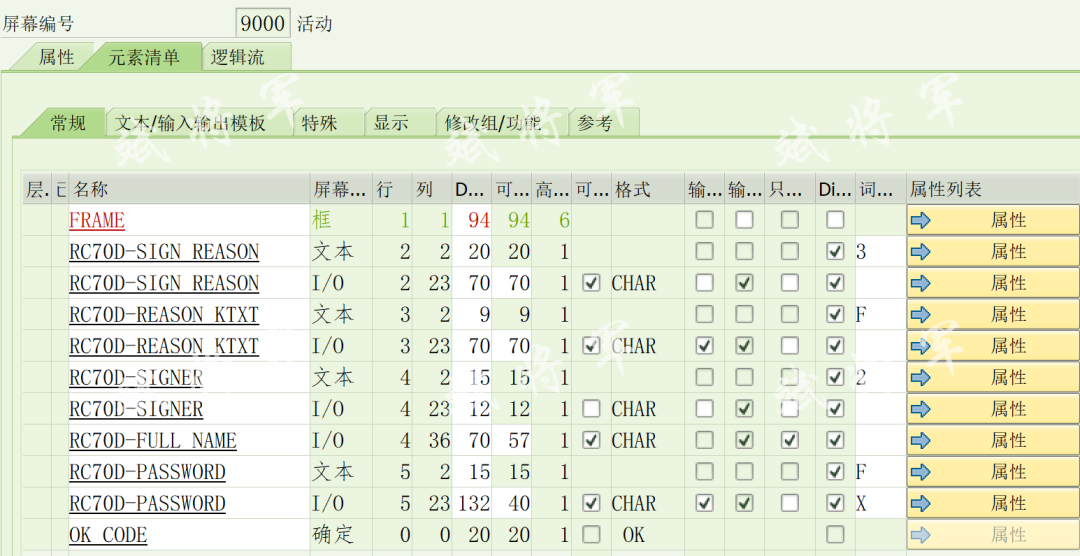Click 属性 button for RC70D-PASSWORD I/O row
This screenshot has height=556, width=1080.
tap(993, 504)
